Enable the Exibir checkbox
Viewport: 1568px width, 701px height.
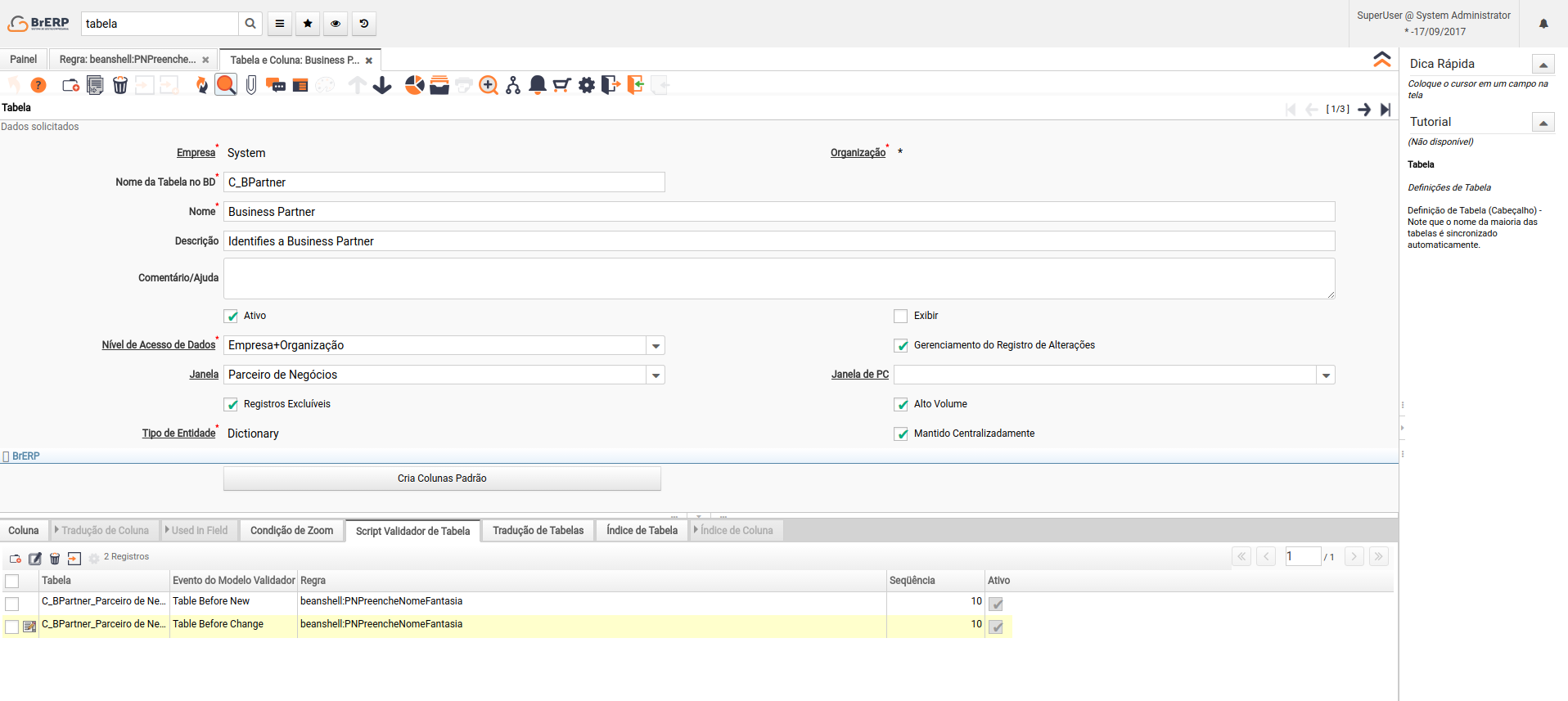coord(901,317)
